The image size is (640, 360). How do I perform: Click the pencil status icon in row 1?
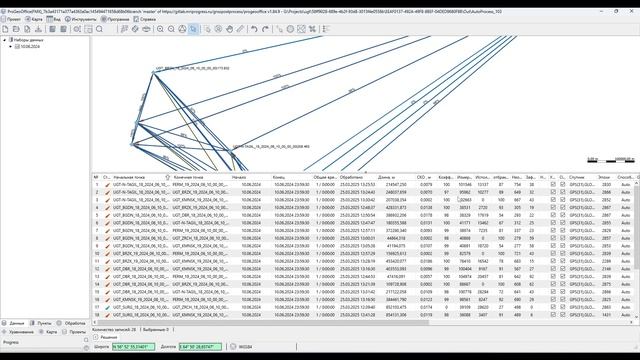pyautogui.click(x=107, y=185)
